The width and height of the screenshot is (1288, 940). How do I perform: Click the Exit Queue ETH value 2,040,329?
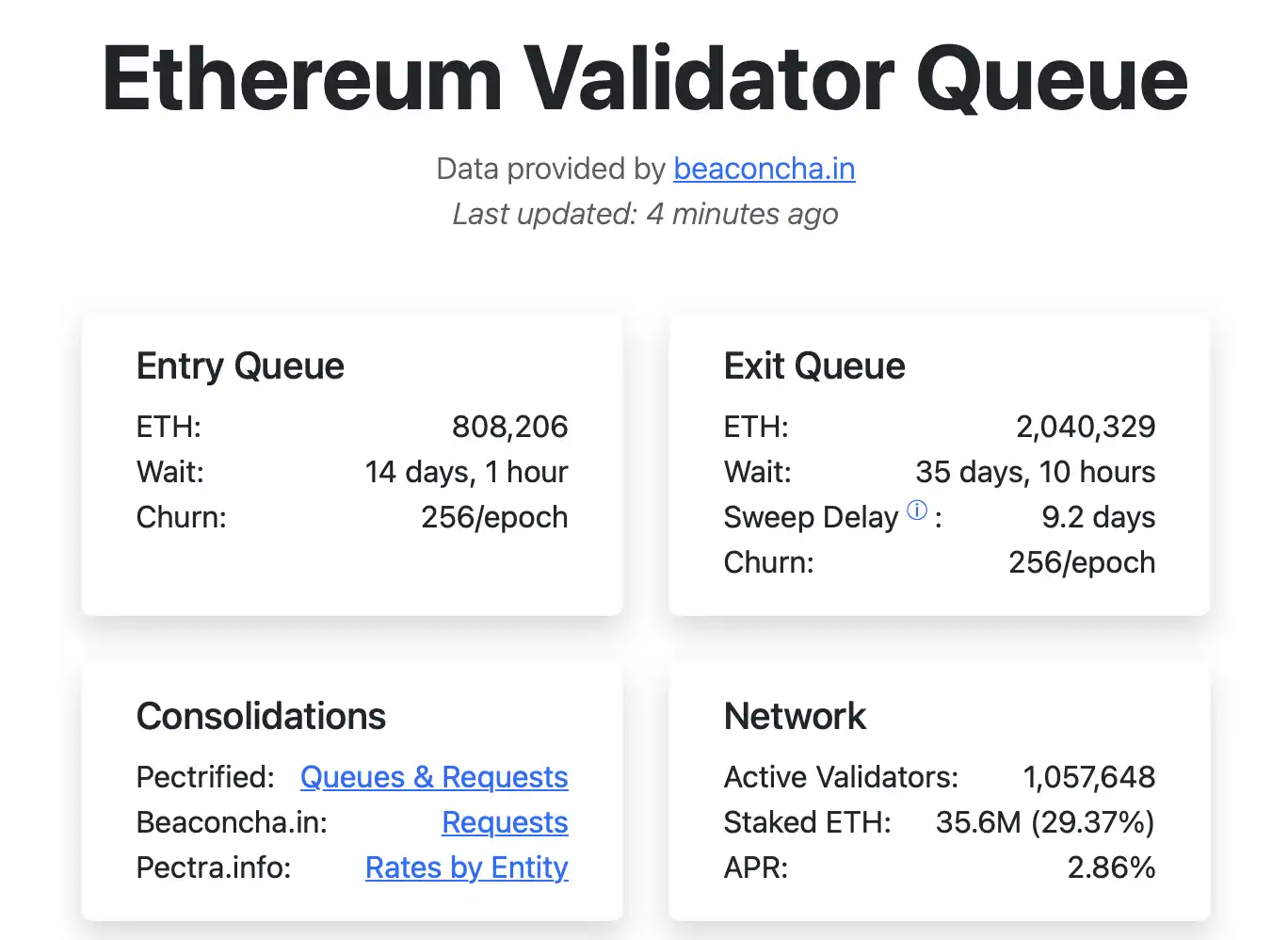click(1086, 427)
